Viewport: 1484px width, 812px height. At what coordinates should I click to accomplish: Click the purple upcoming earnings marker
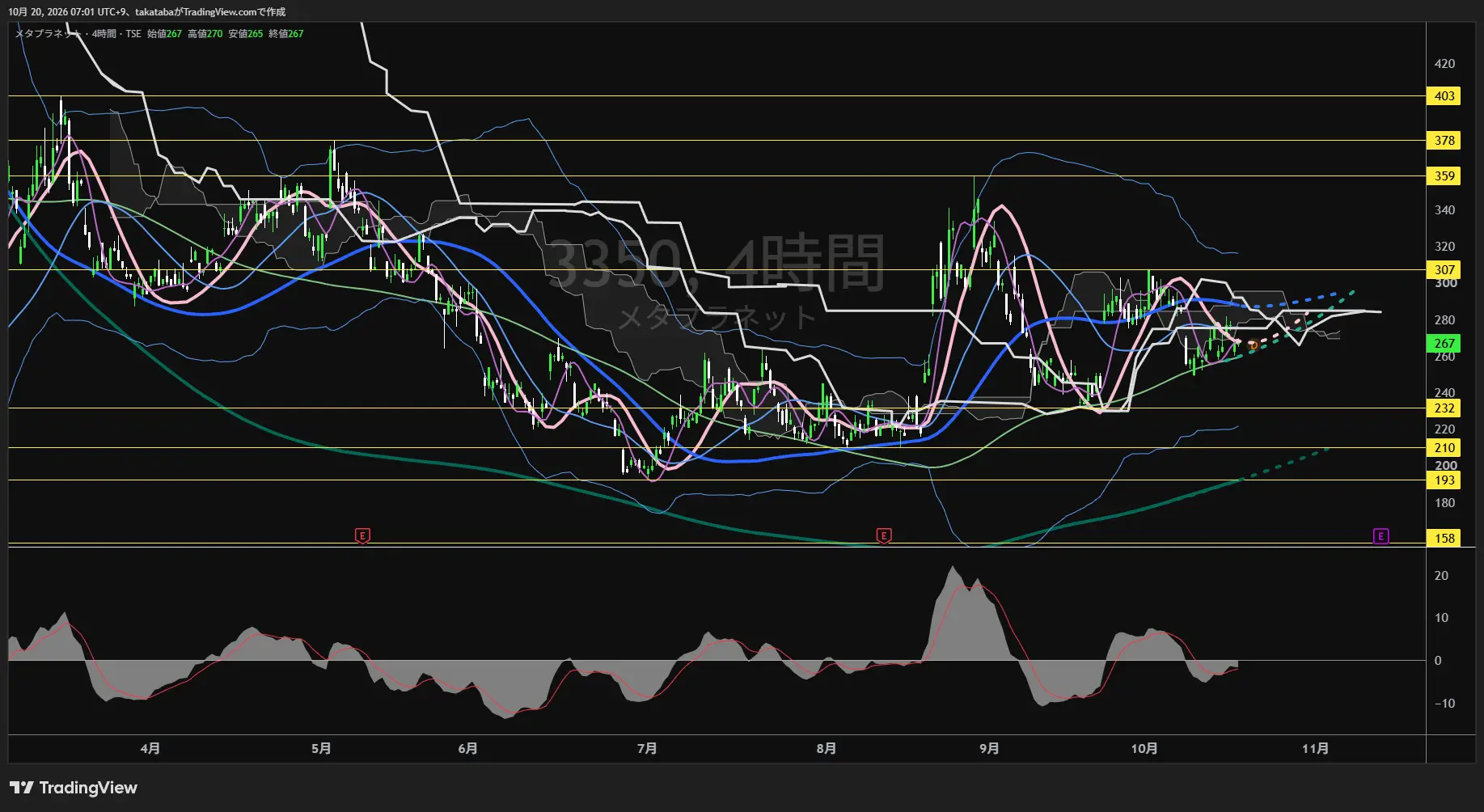(1380, 535)
